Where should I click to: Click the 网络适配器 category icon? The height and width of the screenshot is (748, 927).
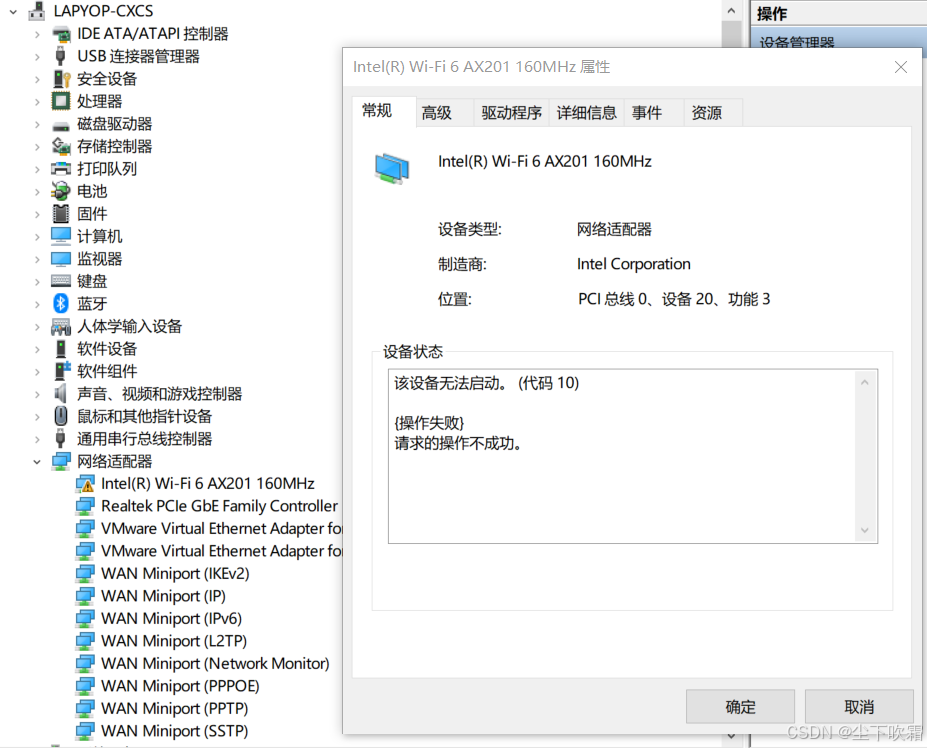(x=61, y=461)
